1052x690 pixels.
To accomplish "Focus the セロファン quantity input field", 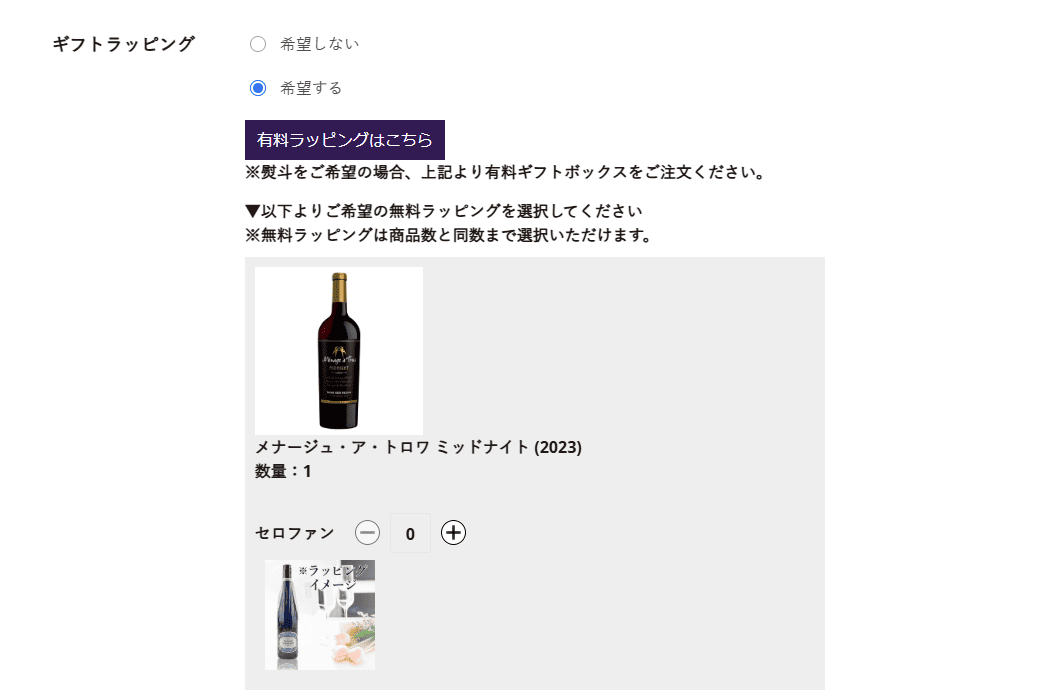I will (410, 533).
